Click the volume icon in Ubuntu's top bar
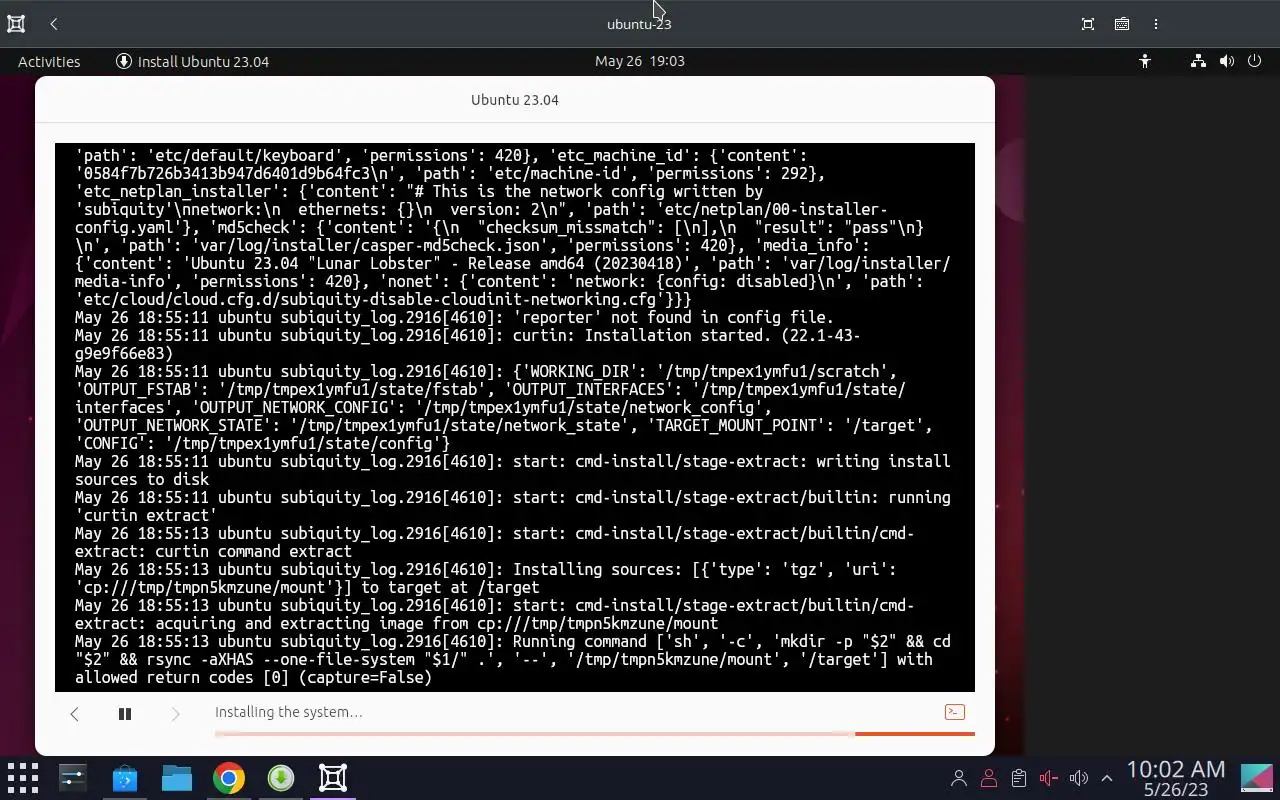 (1227, 61)
